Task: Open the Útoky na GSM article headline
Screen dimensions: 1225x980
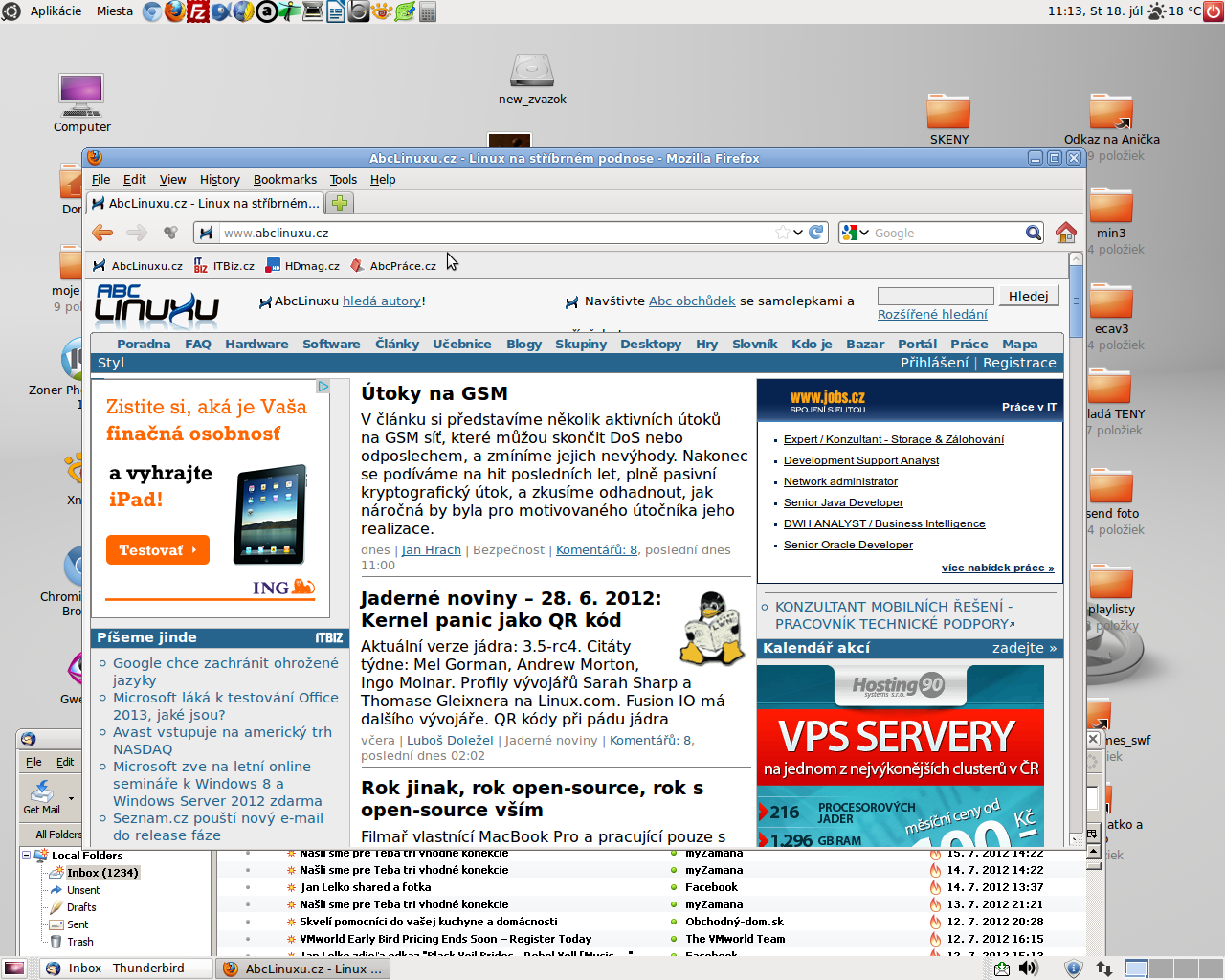Action: tap(434, 393)
